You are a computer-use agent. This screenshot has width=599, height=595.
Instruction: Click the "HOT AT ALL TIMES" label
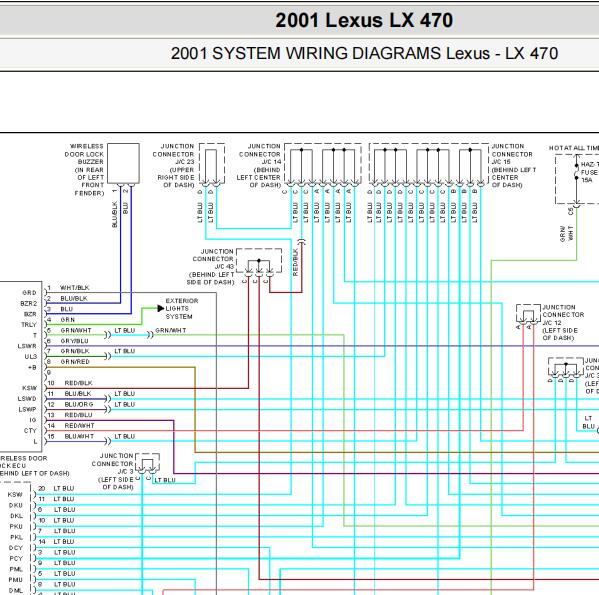(x=574, y=148)
